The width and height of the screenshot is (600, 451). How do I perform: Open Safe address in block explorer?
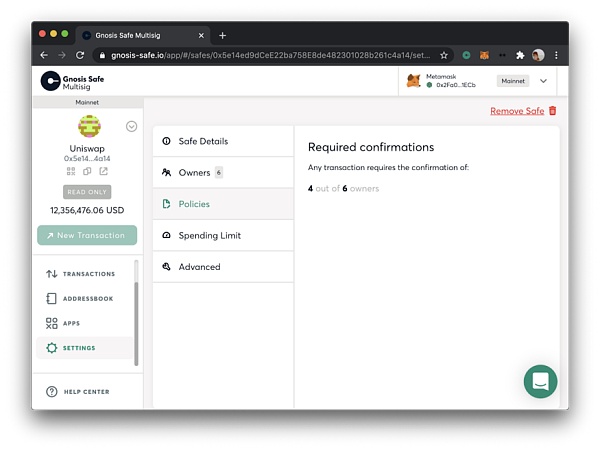point(104,172)
